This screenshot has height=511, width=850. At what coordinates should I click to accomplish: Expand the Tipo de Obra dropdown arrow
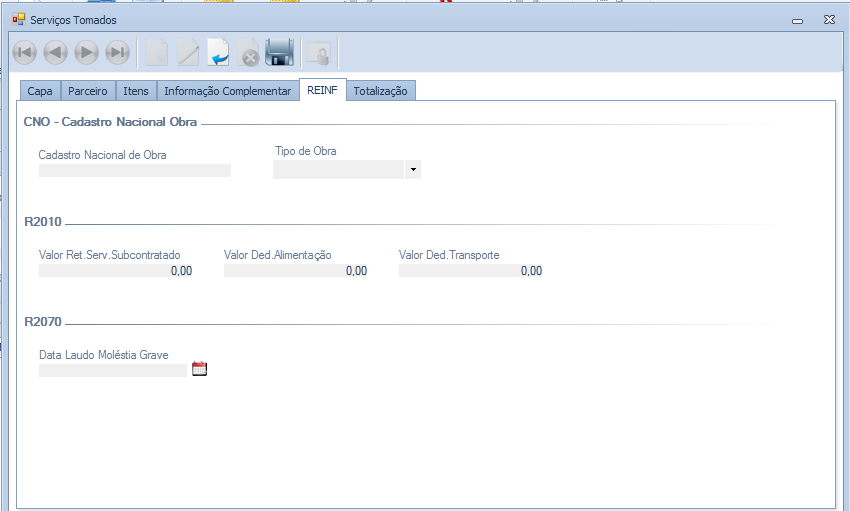click(x=413, y=170)
